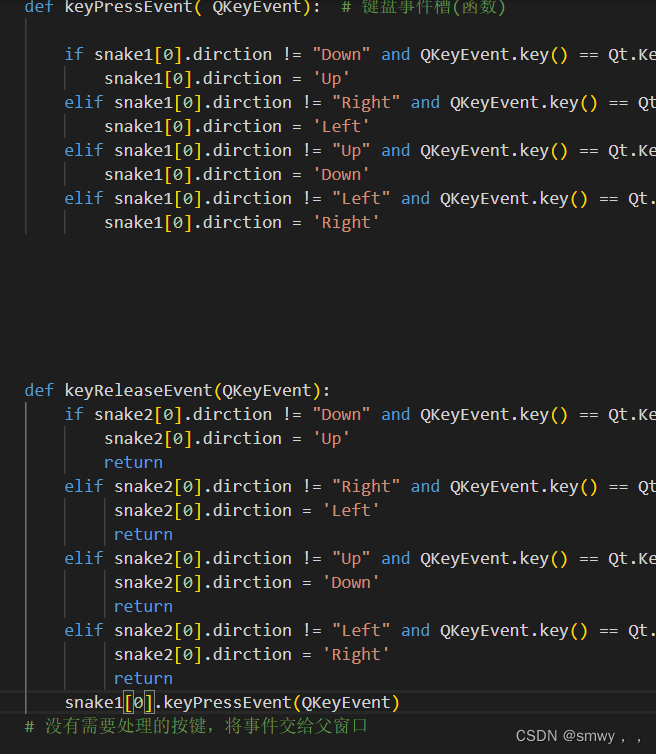Click line snake1[0].dirction = 'Down'
The height and width of the screenshot is (754, 656).
click(x=237, y=175)
